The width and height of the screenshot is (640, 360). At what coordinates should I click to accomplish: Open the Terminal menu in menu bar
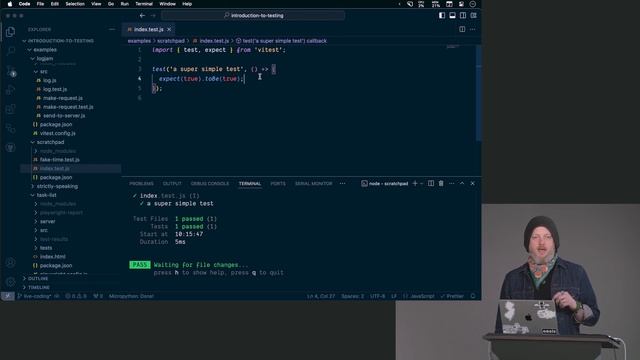(x=144, y=4)
